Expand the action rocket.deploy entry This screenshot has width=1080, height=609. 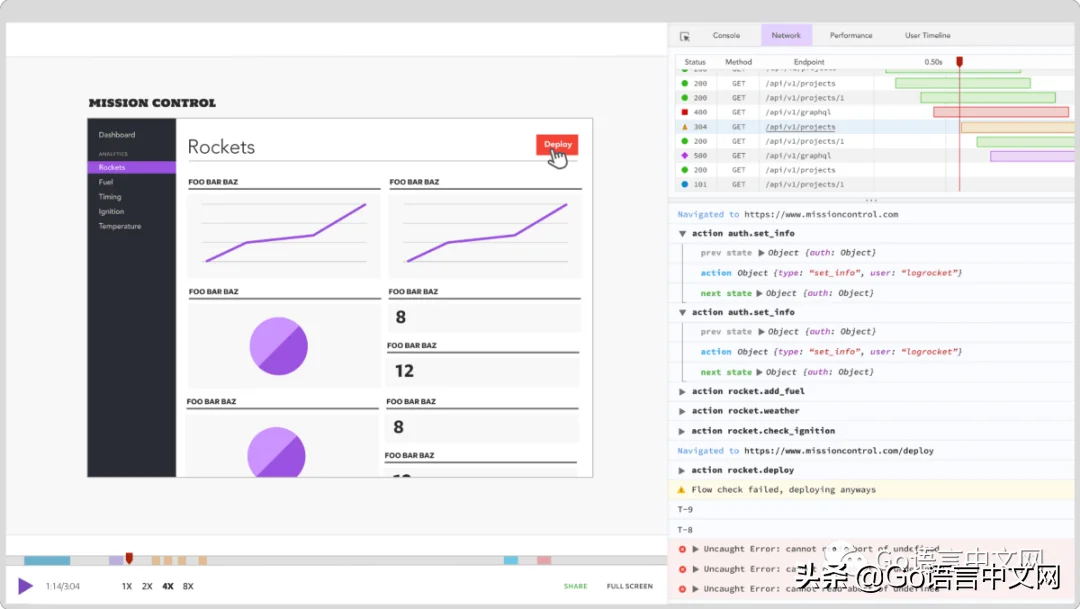pyautogui.click(x=682, y=471)
